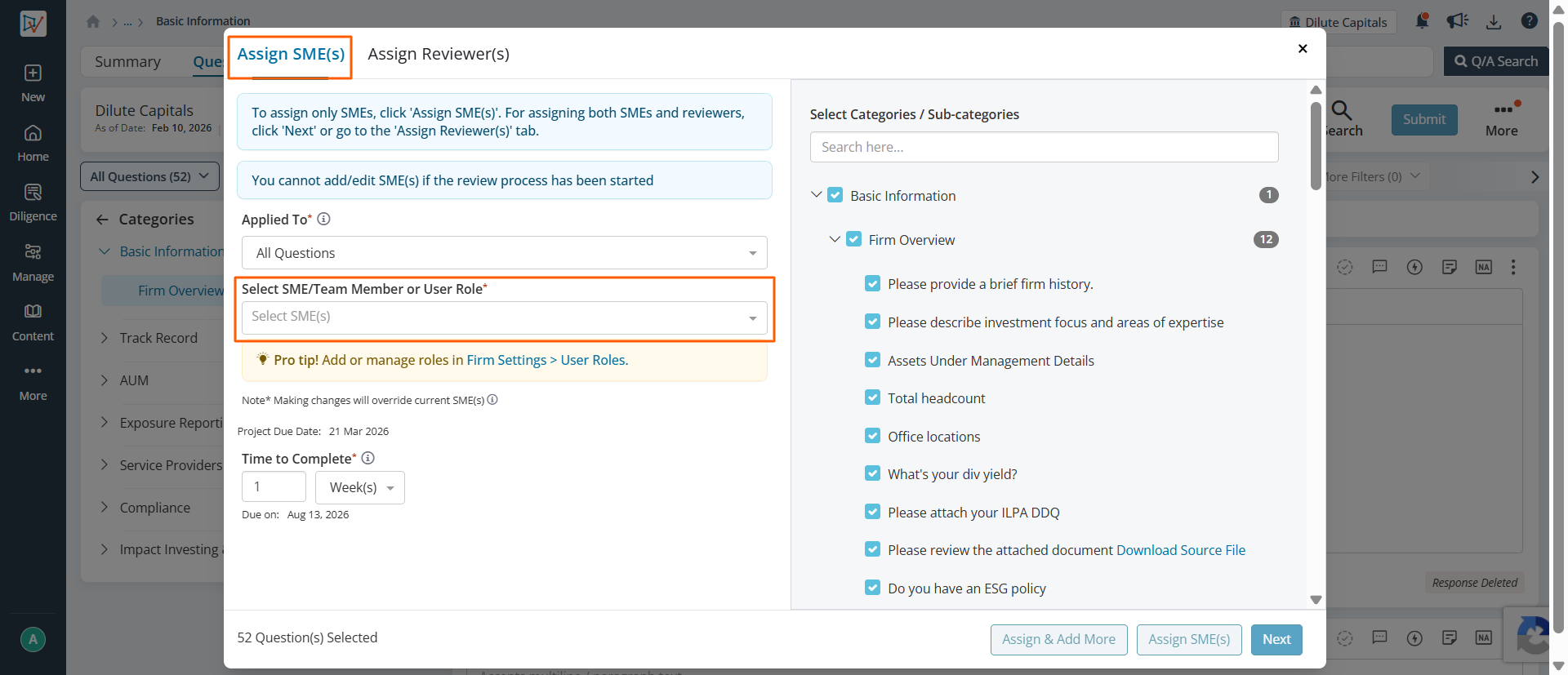The image size is (1568, 675).
Task: Open the user avatar A menu
Action: point(33,640)
